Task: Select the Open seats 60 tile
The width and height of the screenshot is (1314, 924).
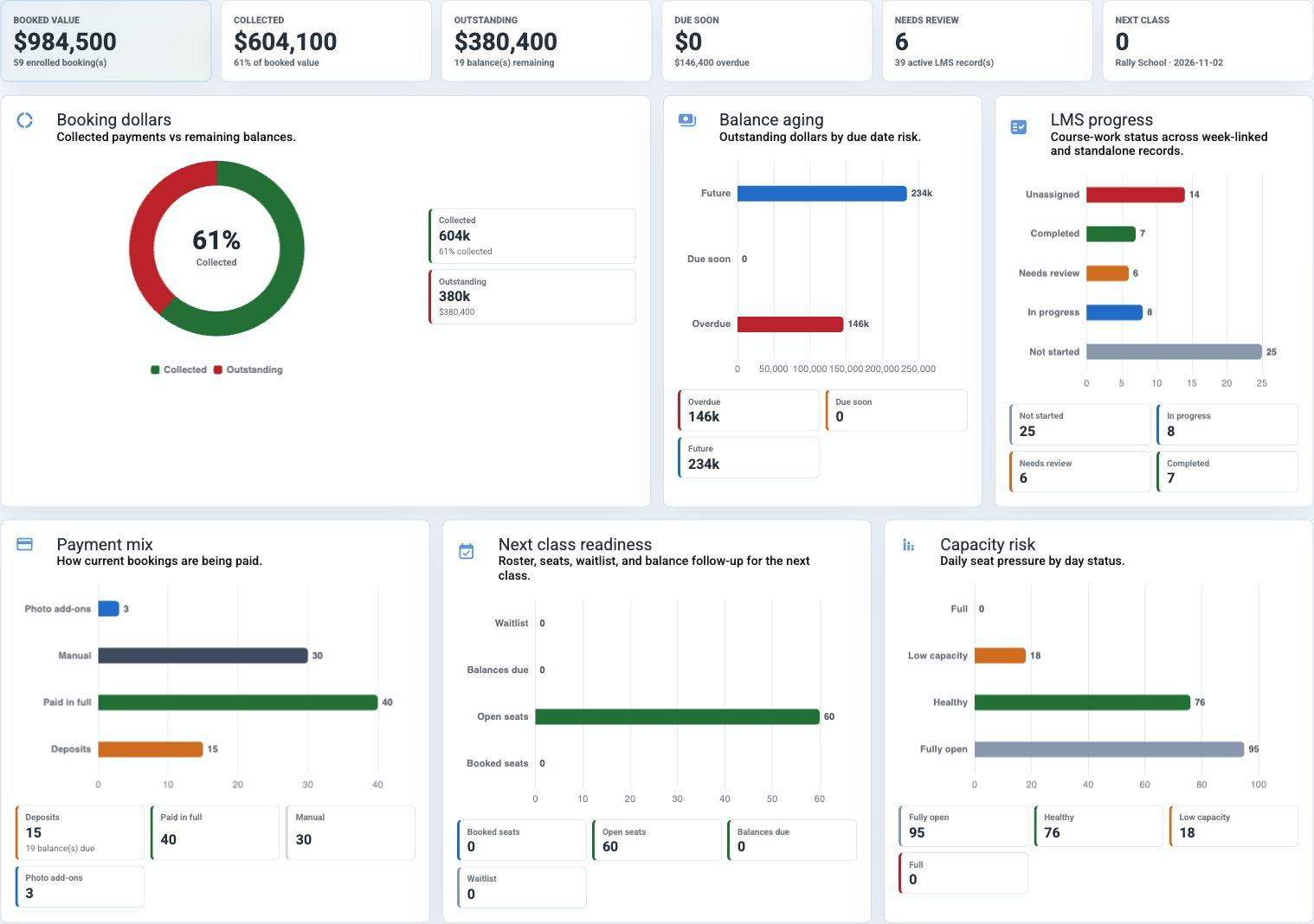Action: tap(657, 840)
